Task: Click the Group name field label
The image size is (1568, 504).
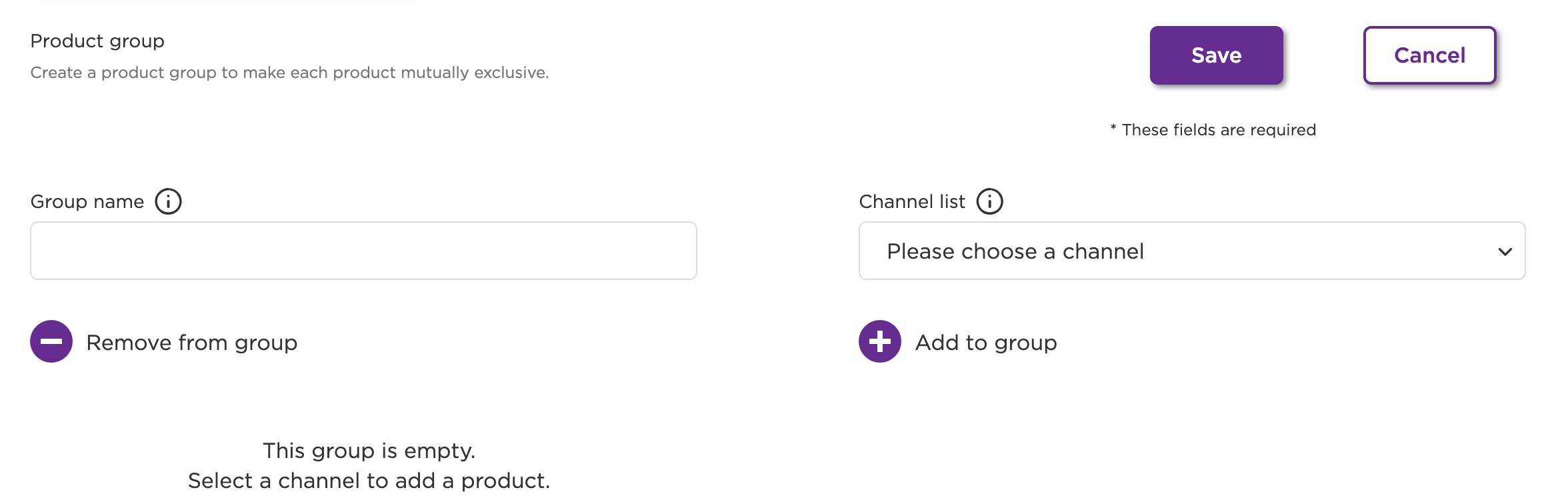Action: (x=87, y=201)
